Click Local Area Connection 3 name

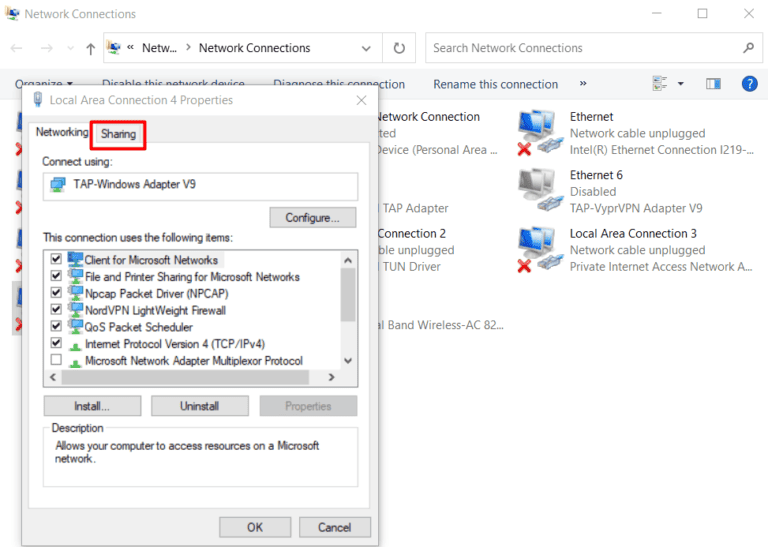tap(633, 234)
